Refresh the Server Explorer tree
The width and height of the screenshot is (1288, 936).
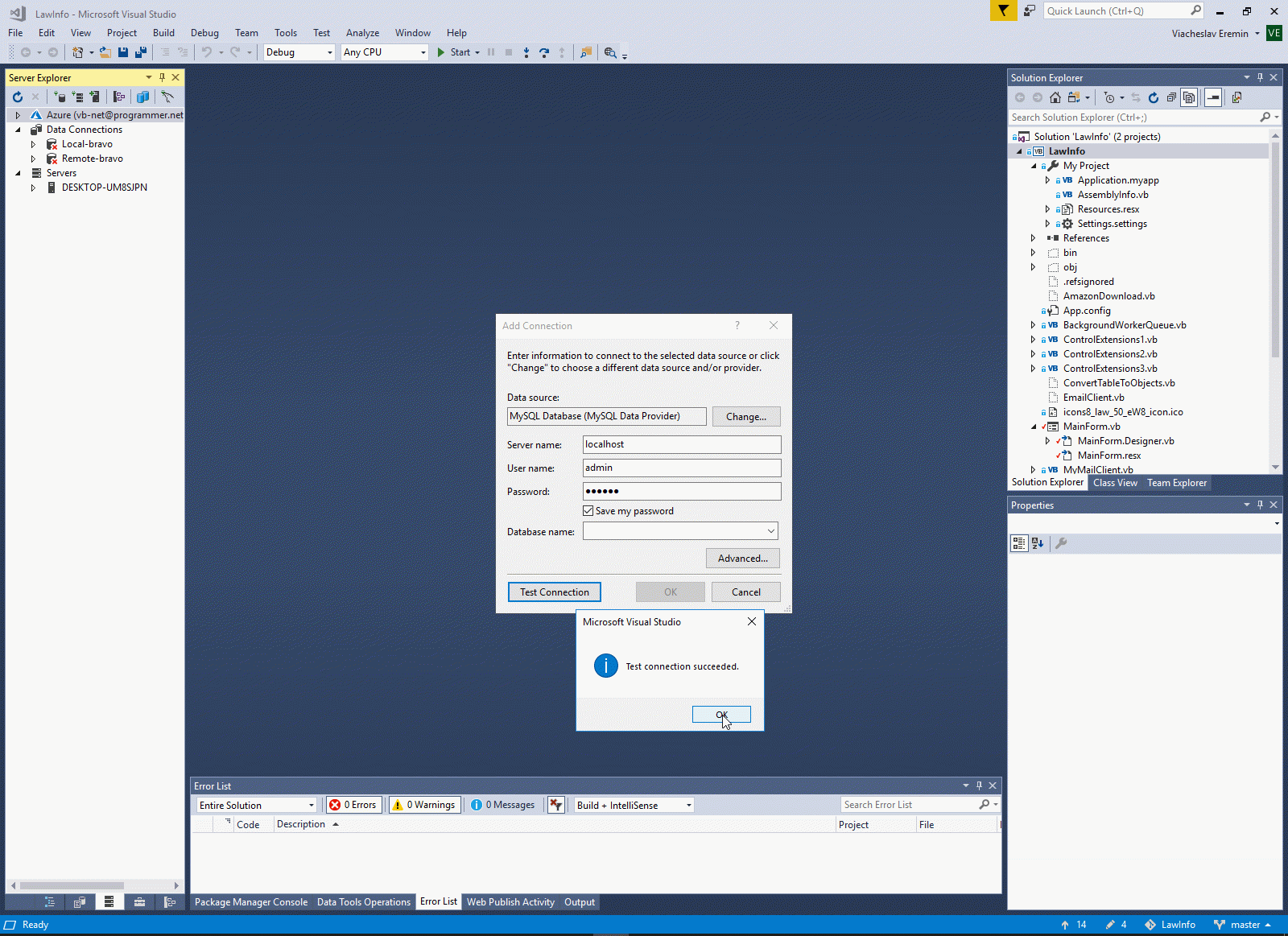click(18, 97)
